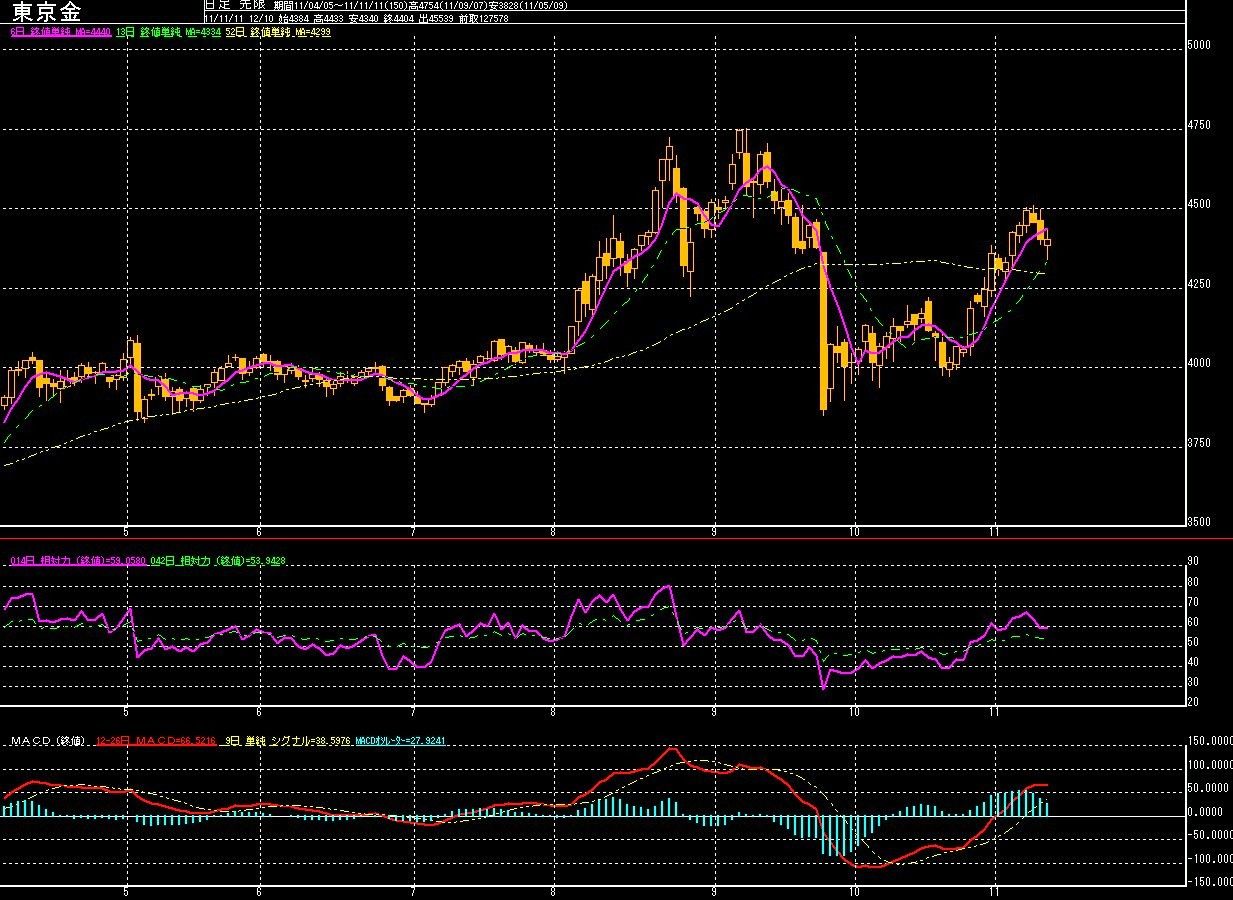Click month 9 label under RSI panel
Viewport: 1233px width, 900px height.
point(714,712)
